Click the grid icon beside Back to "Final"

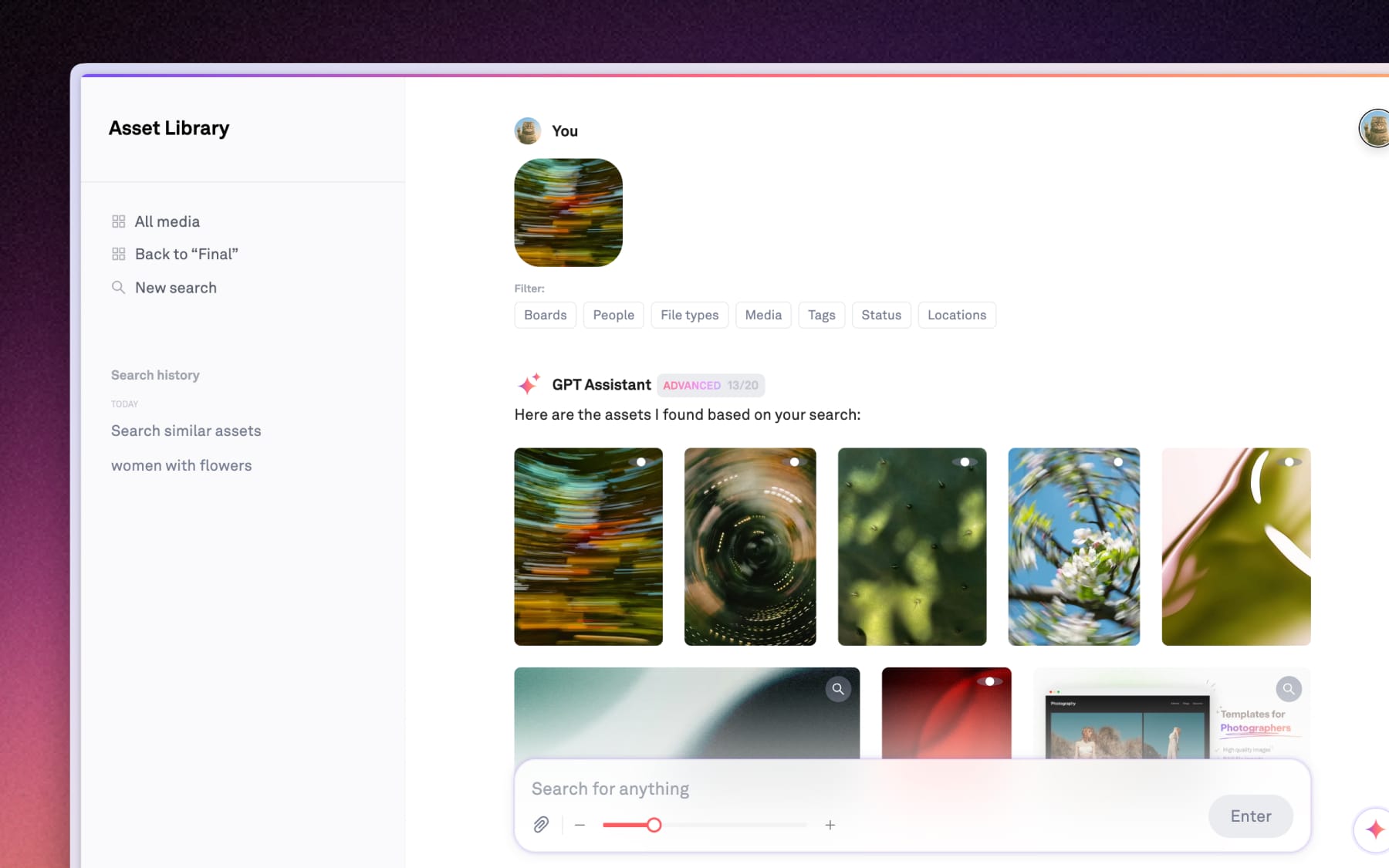[118, 254]
